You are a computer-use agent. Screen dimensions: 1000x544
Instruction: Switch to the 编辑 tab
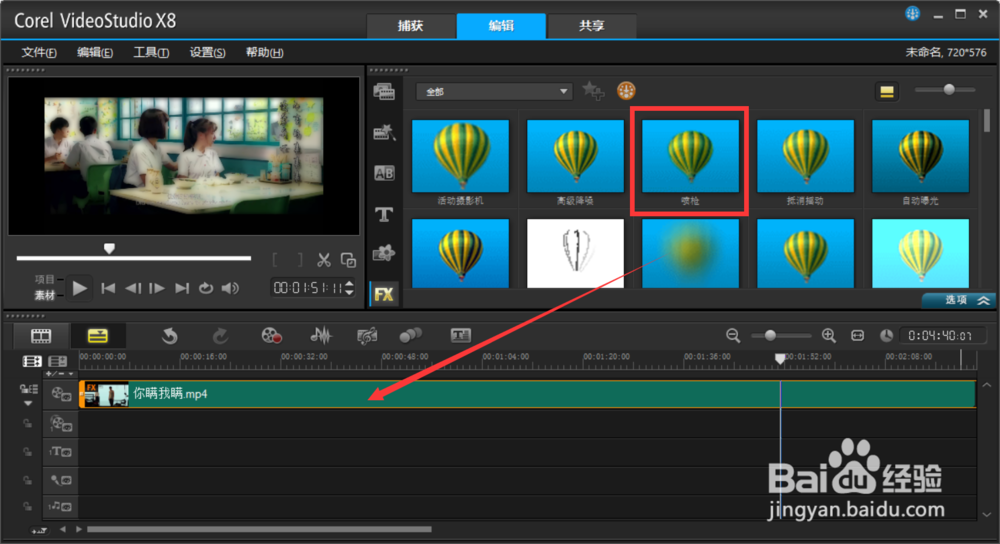tap(501, 26)
